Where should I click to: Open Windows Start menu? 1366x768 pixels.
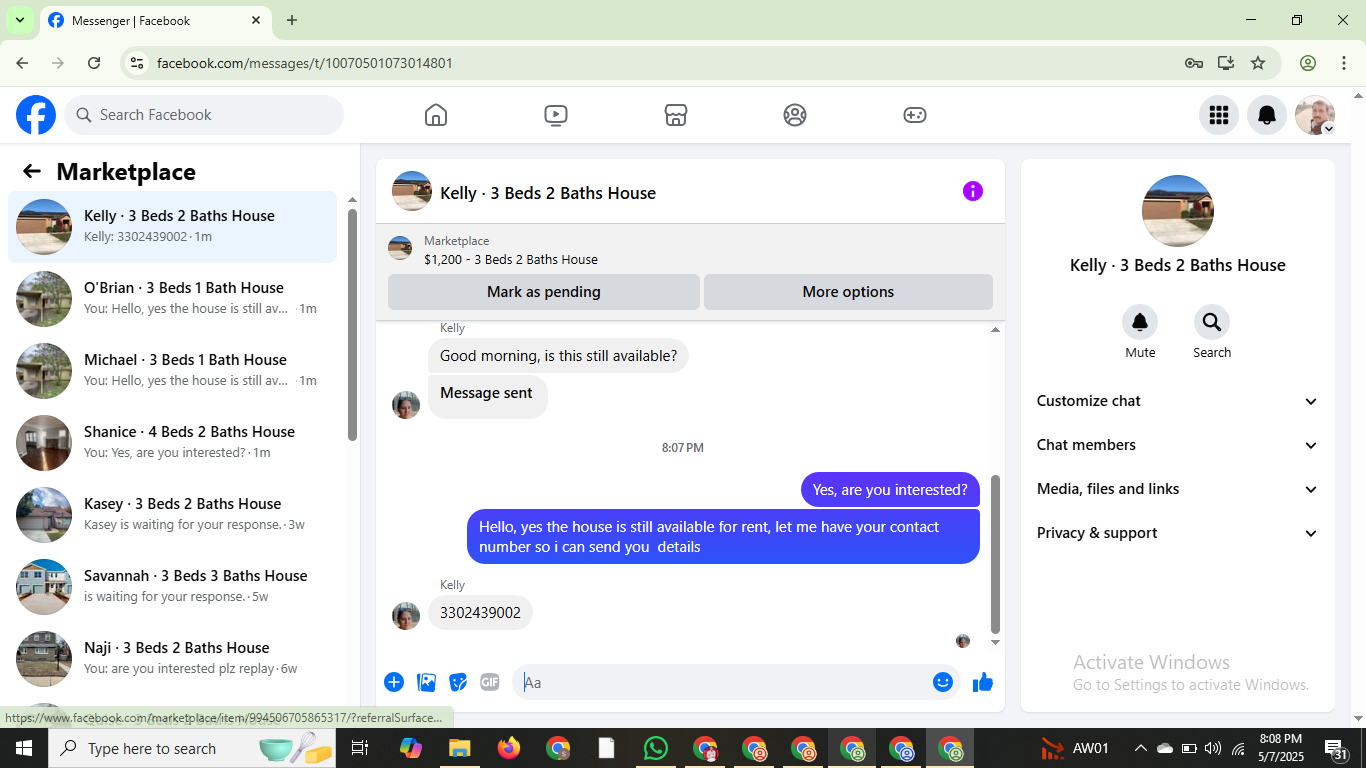coord(23,748)
